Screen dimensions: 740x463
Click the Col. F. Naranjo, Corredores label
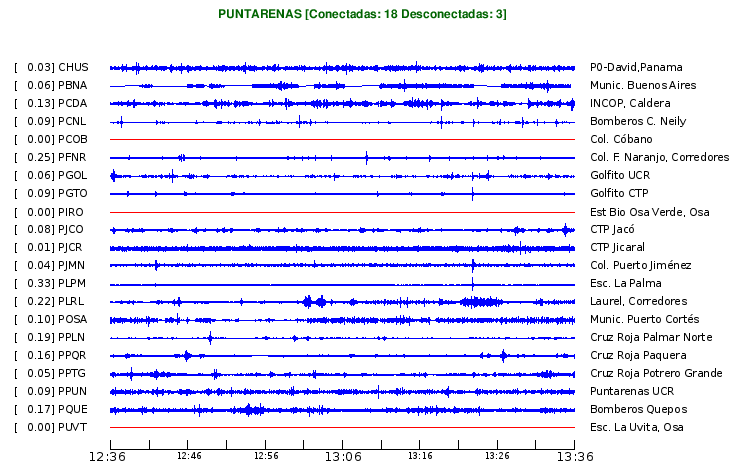(x=660, y=157)
